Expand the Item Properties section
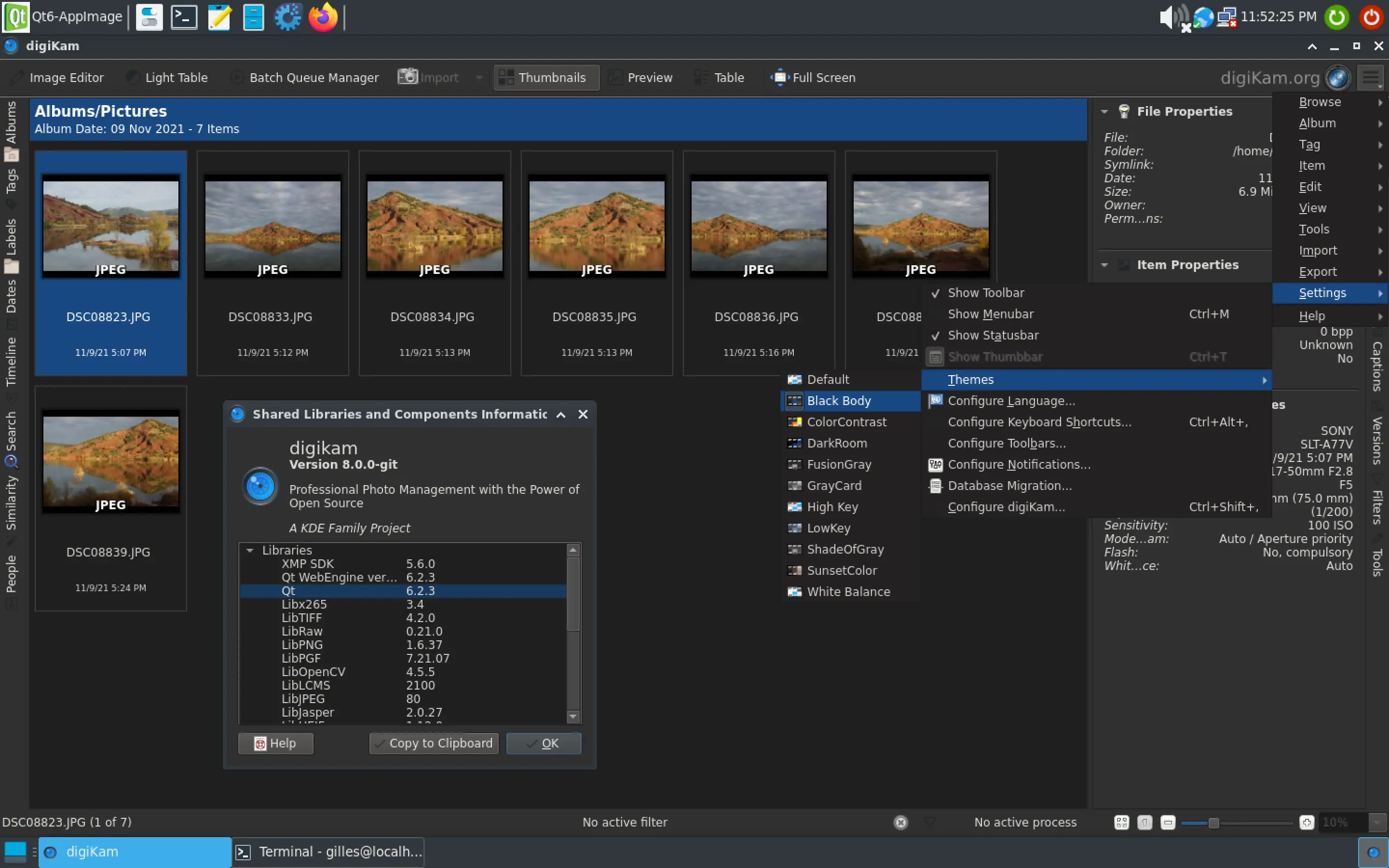Viewport: 1389px width, 868px height. click(1105, 265)
